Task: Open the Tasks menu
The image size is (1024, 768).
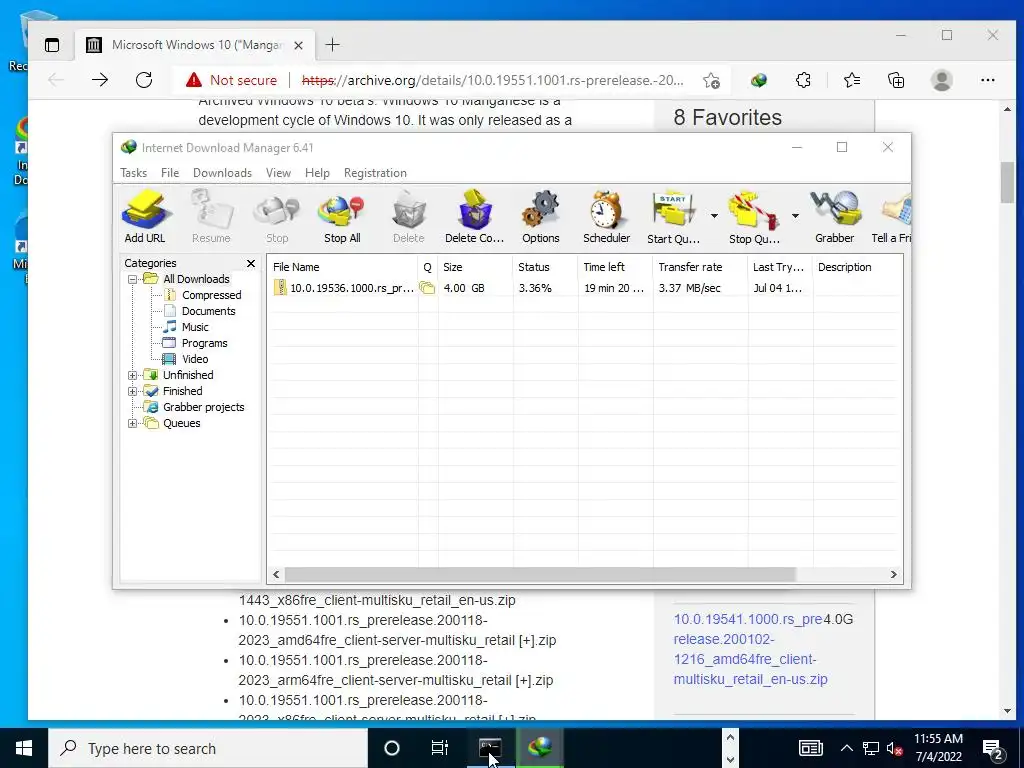Action: [x=133, y=173]
